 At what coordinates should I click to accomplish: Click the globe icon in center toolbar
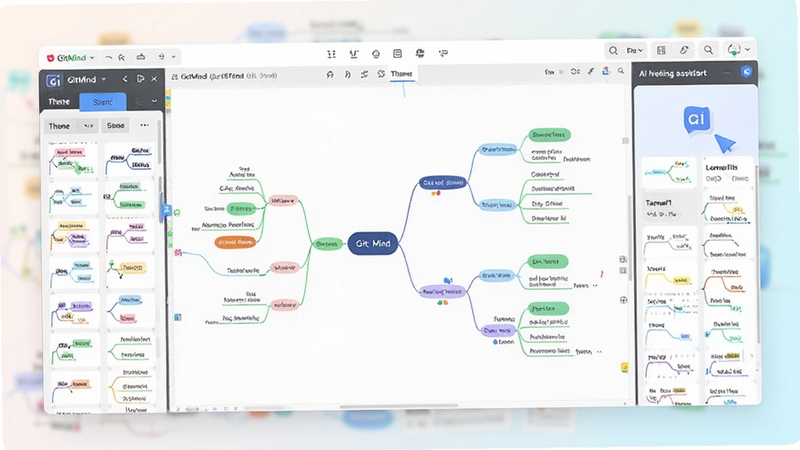click(x=420, y=53)
